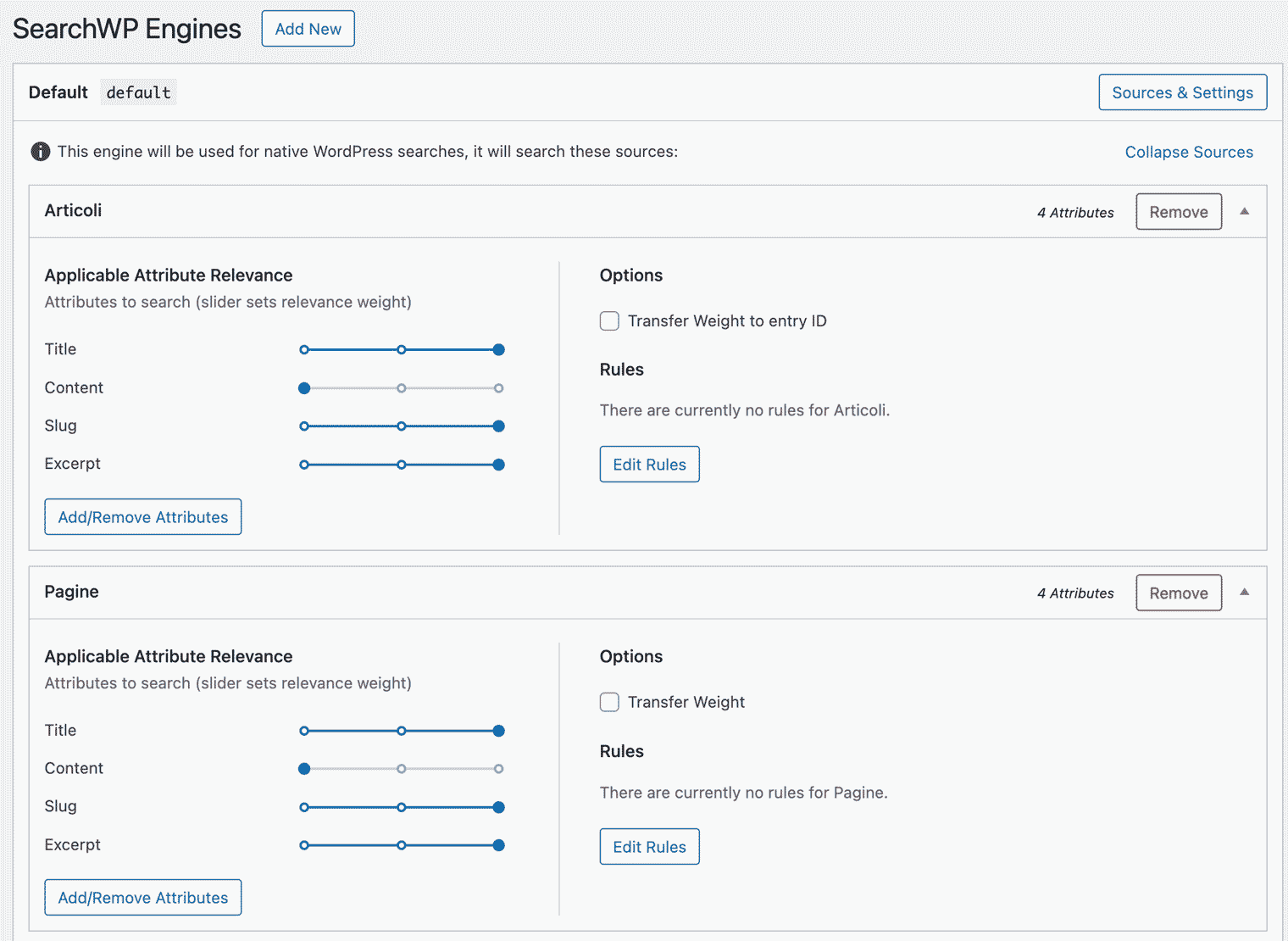Open Sources & Settings
Screen dimensions: 1288x941
point(1182,92)
